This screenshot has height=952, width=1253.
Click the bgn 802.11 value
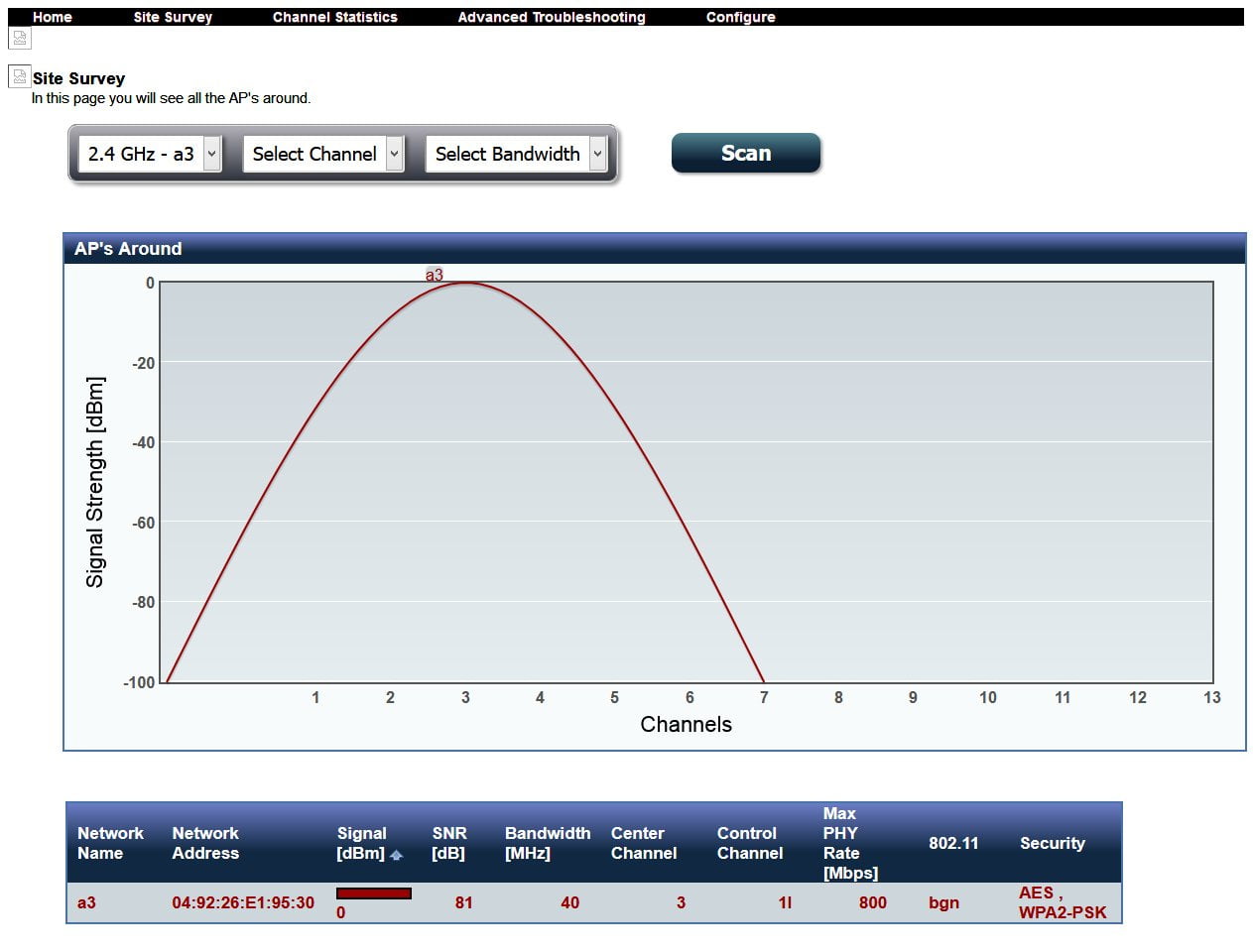(943, 902)
